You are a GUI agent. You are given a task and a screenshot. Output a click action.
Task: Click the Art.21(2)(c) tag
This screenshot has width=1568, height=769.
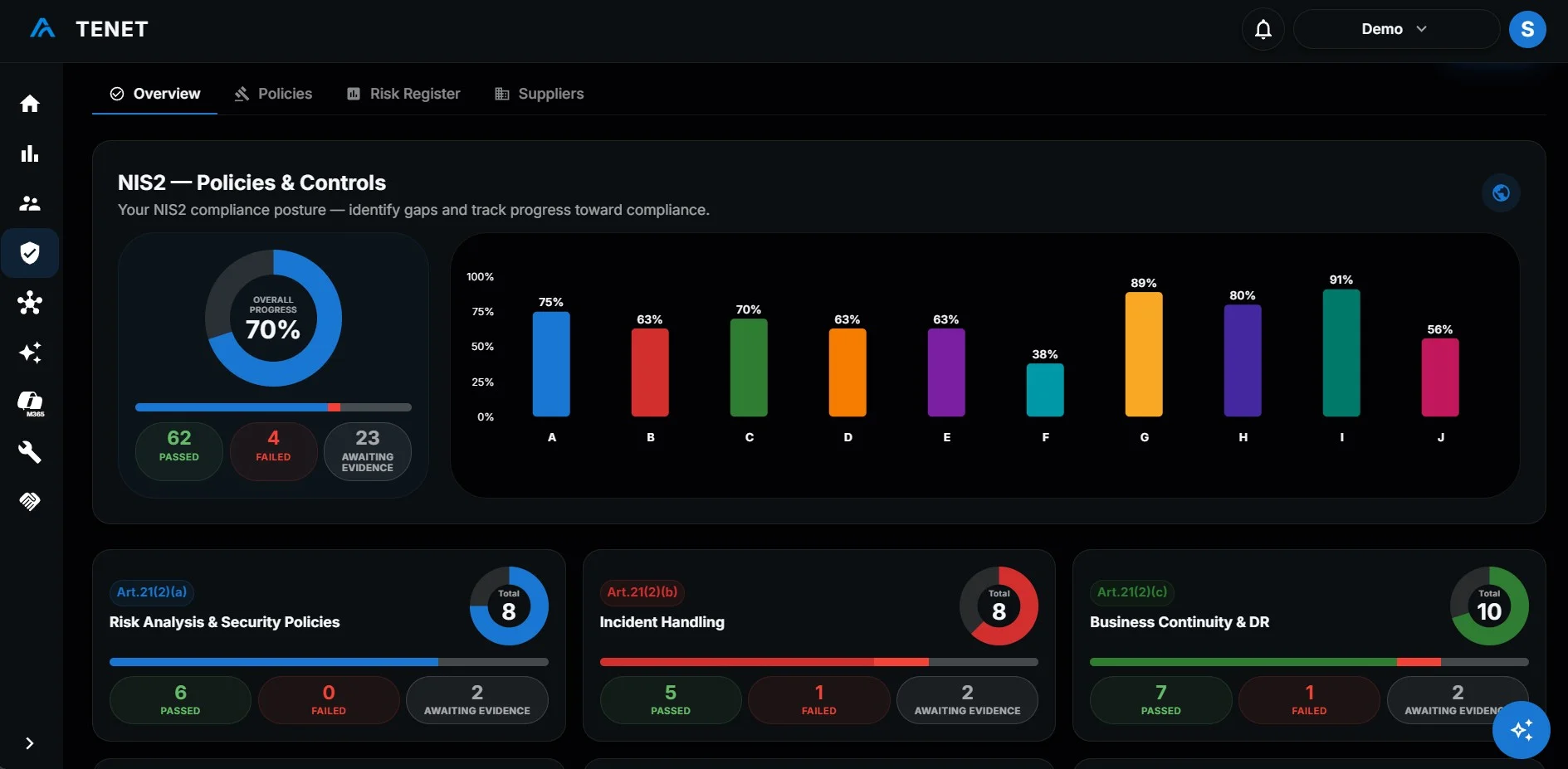click(1132, 592)
